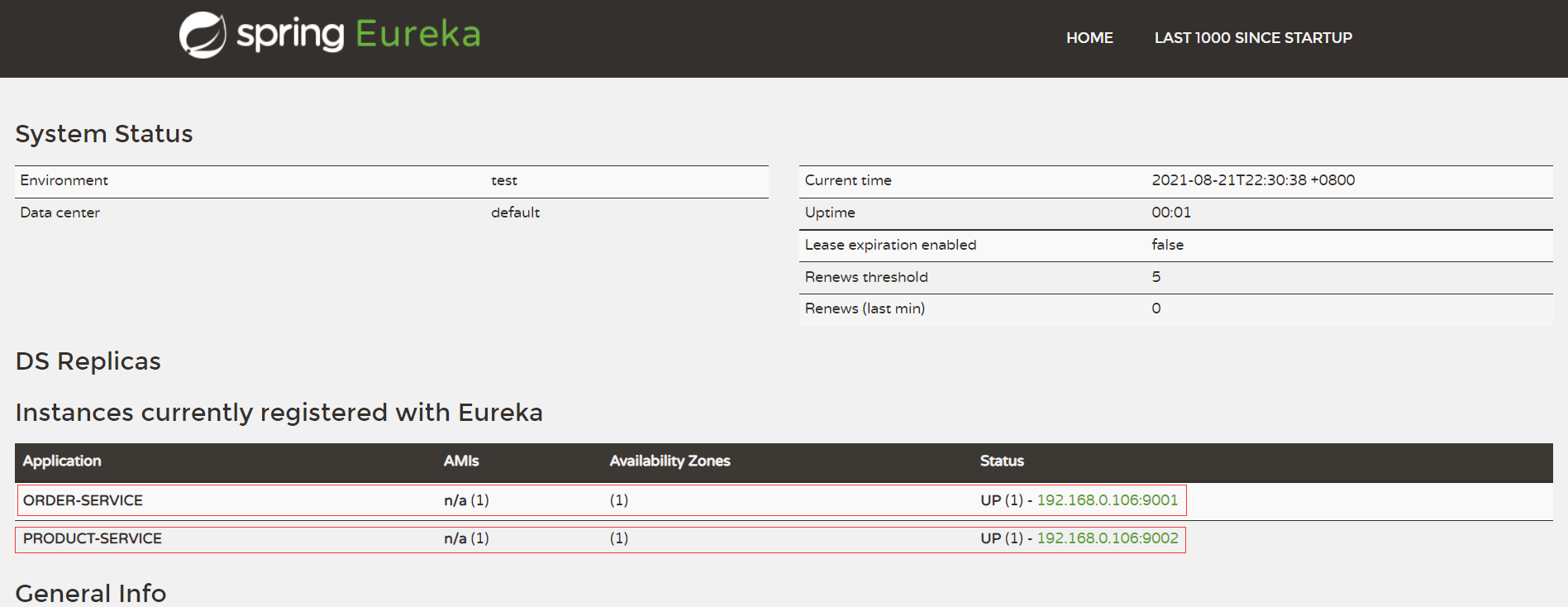Select the lease expiration value false
The width and height of the screenshot is (1568, 607).
pos(1168,245)
